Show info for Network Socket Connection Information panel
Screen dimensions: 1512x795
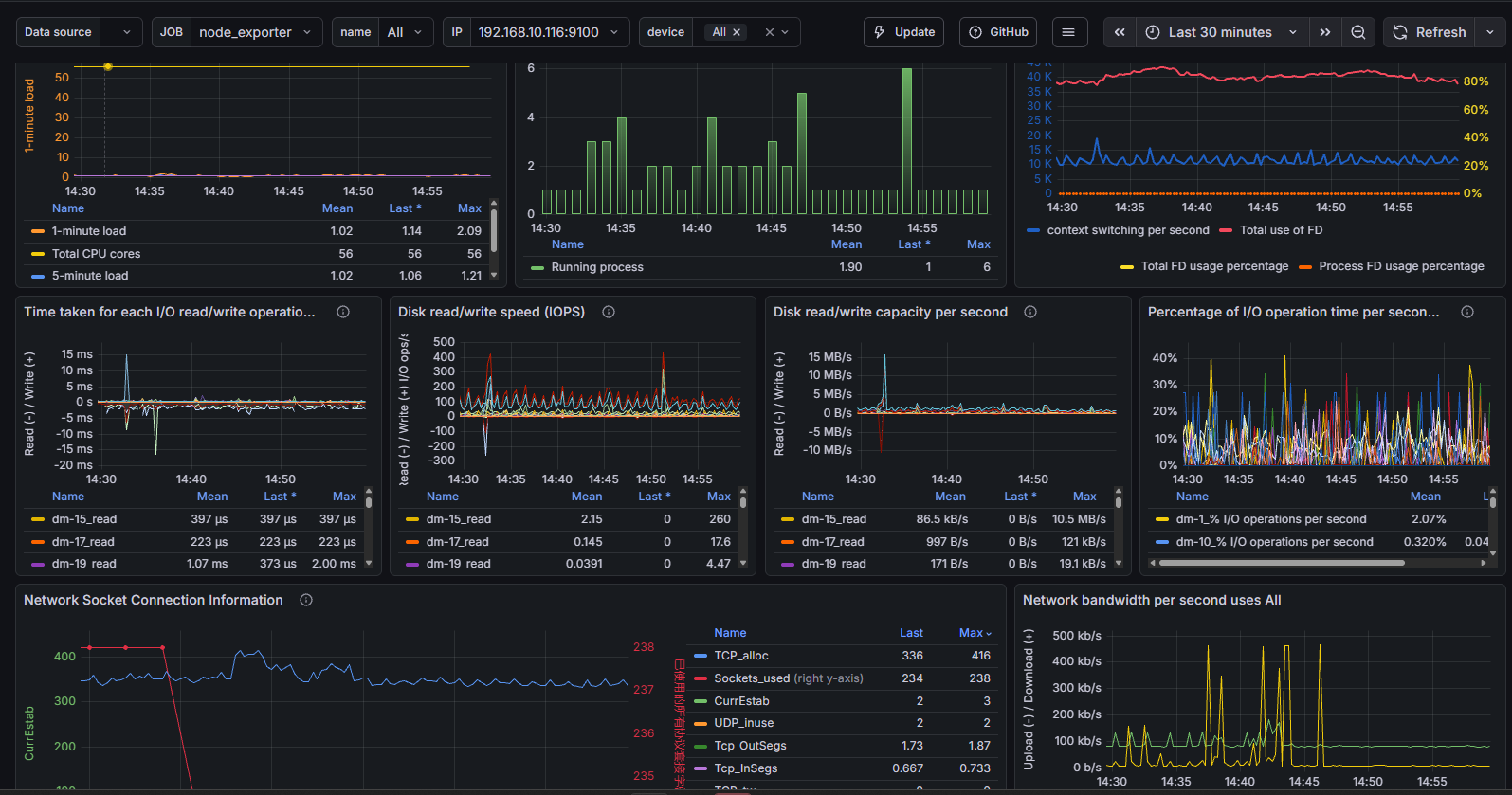(306, 600)
